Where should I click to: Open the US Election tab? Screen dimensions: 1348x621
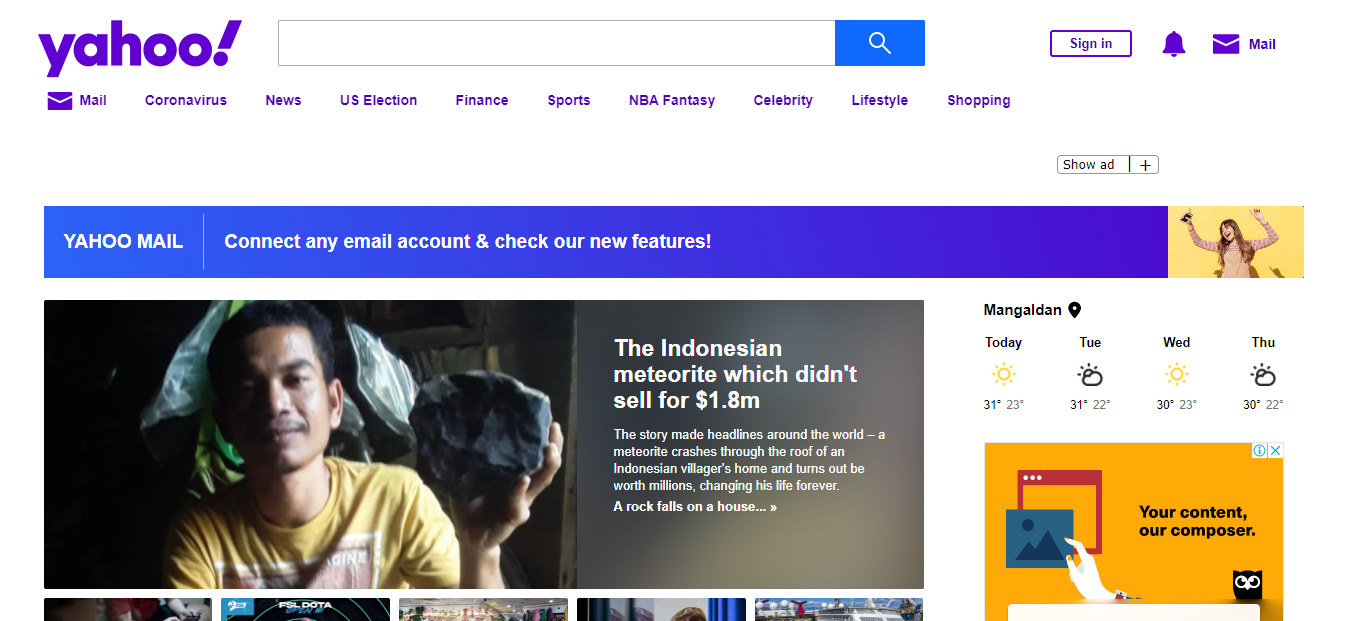tap(378, 100)
